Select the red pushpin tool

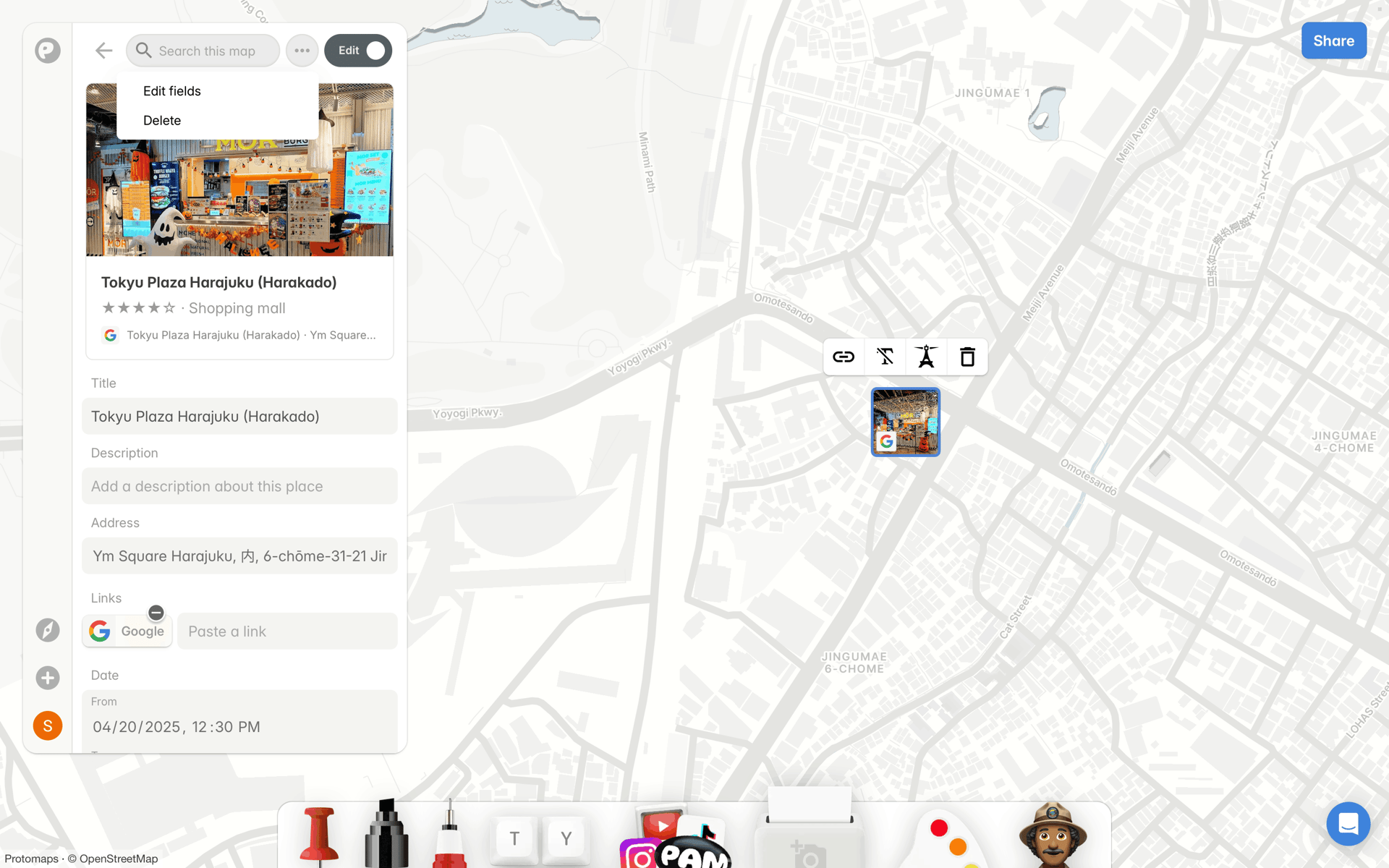(318, 837)
